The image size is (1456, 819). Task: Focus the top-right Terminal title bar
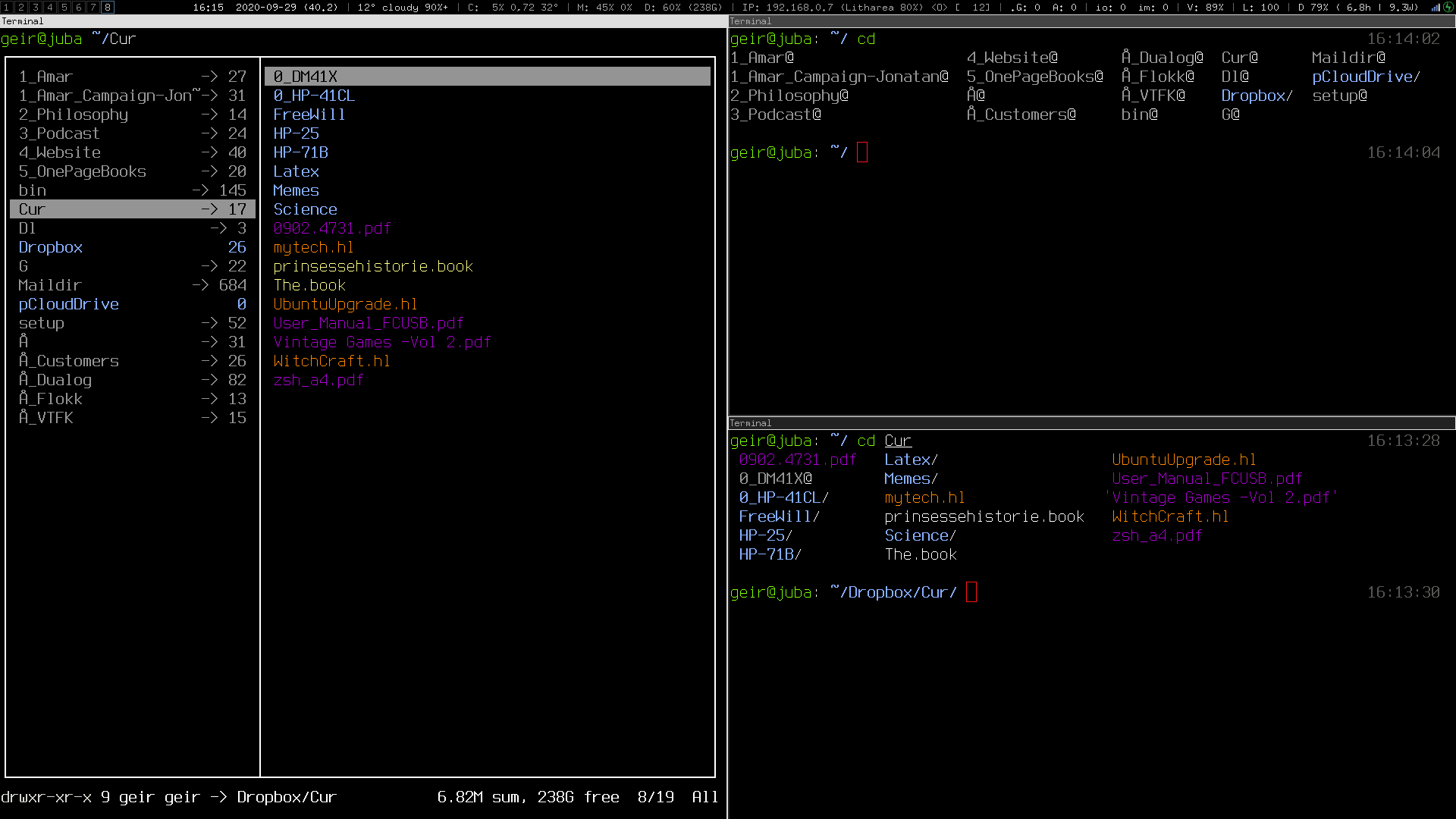tap(1090, 21)
